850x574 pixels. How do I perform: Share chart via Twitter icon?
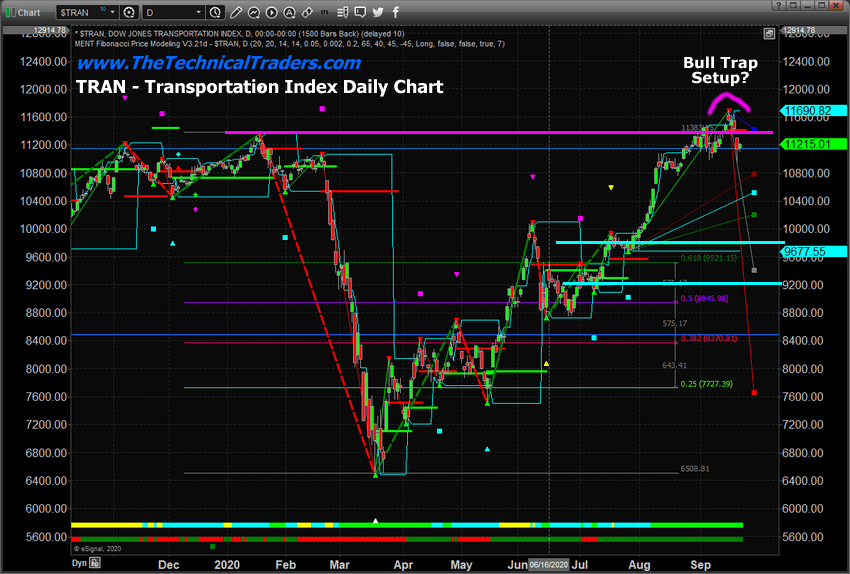pyautogui.click(x=378, y=12)
